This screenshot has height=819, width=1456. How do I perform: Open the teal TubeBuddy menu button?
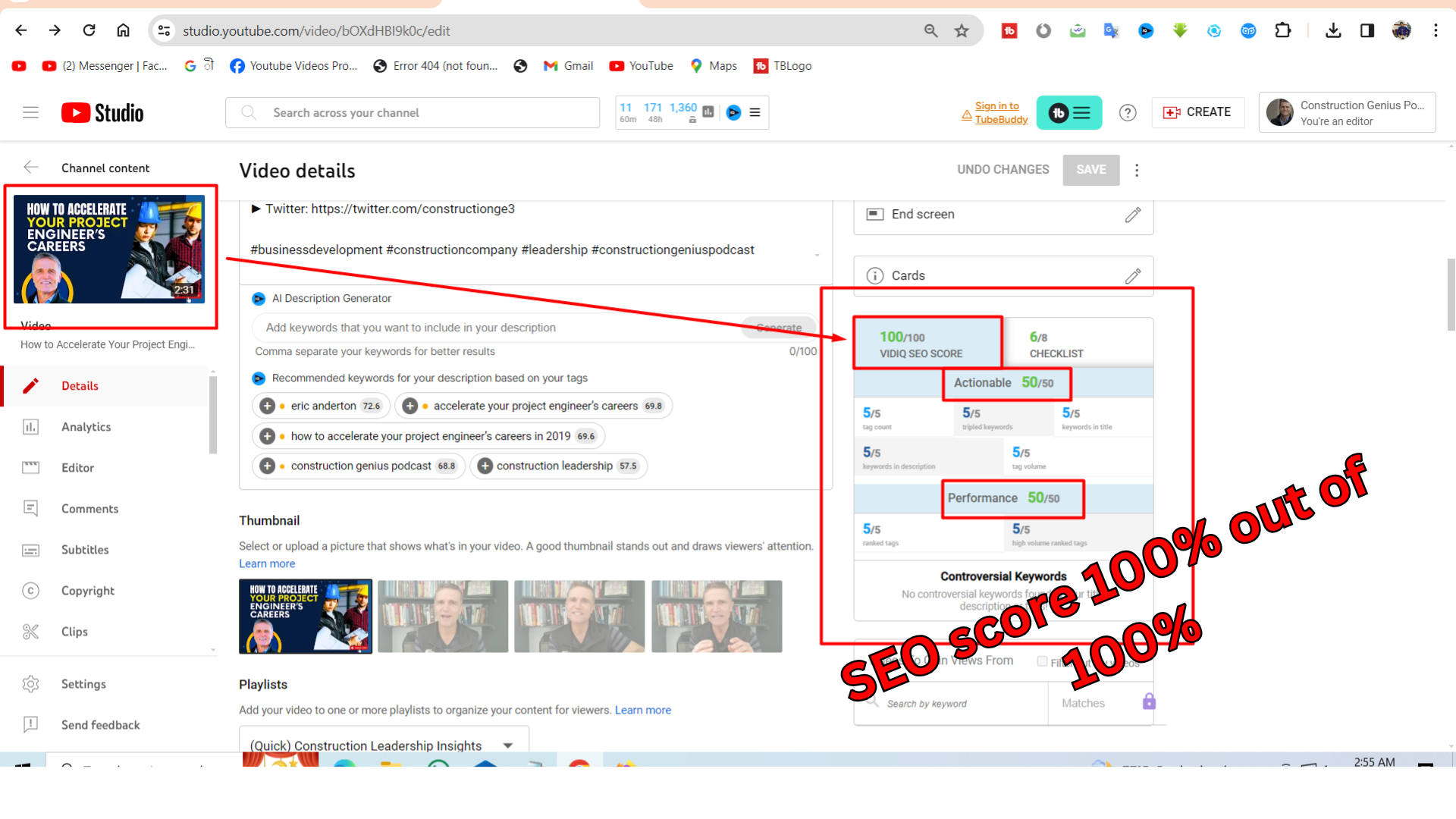tap(1069, 112)
